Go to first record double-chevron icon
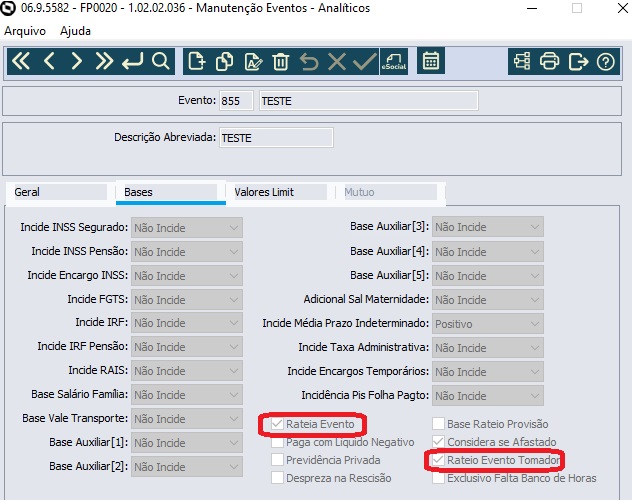 click(21, 62)
